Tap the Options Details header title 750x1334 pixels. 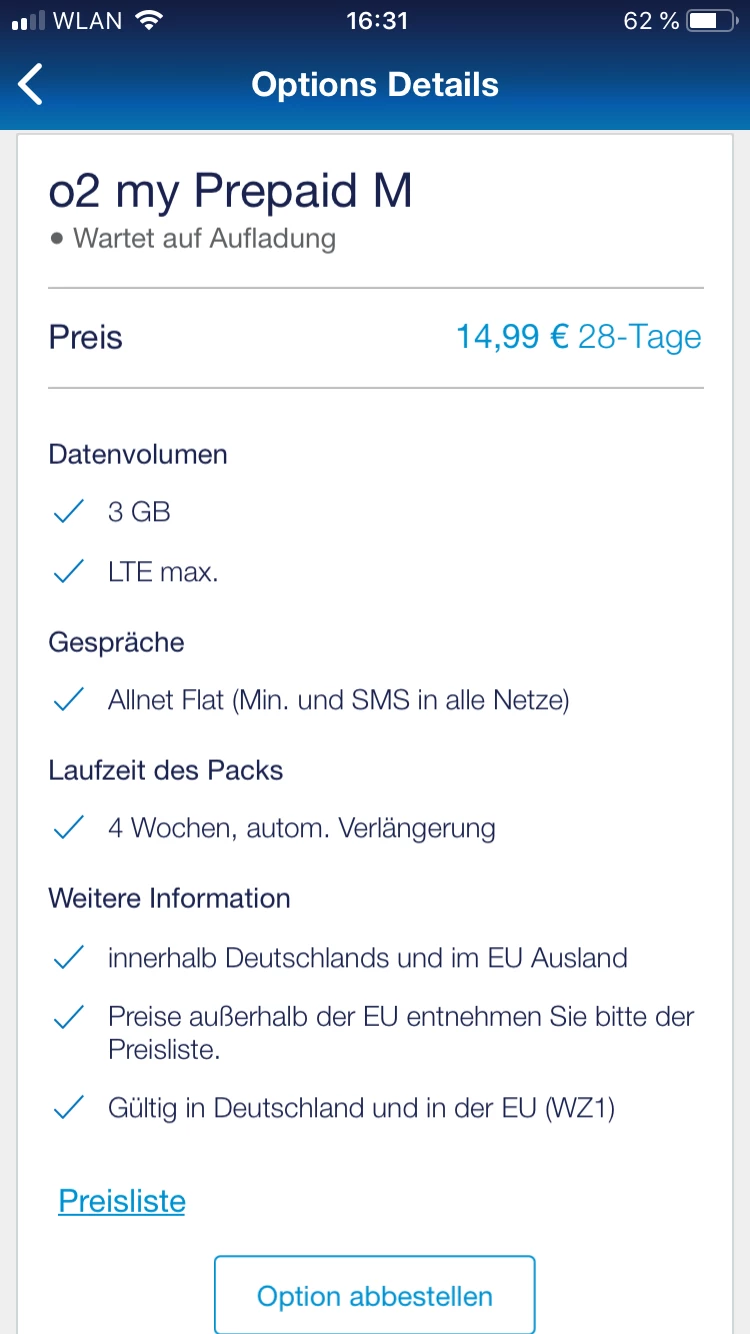click(x=375, y=84)
